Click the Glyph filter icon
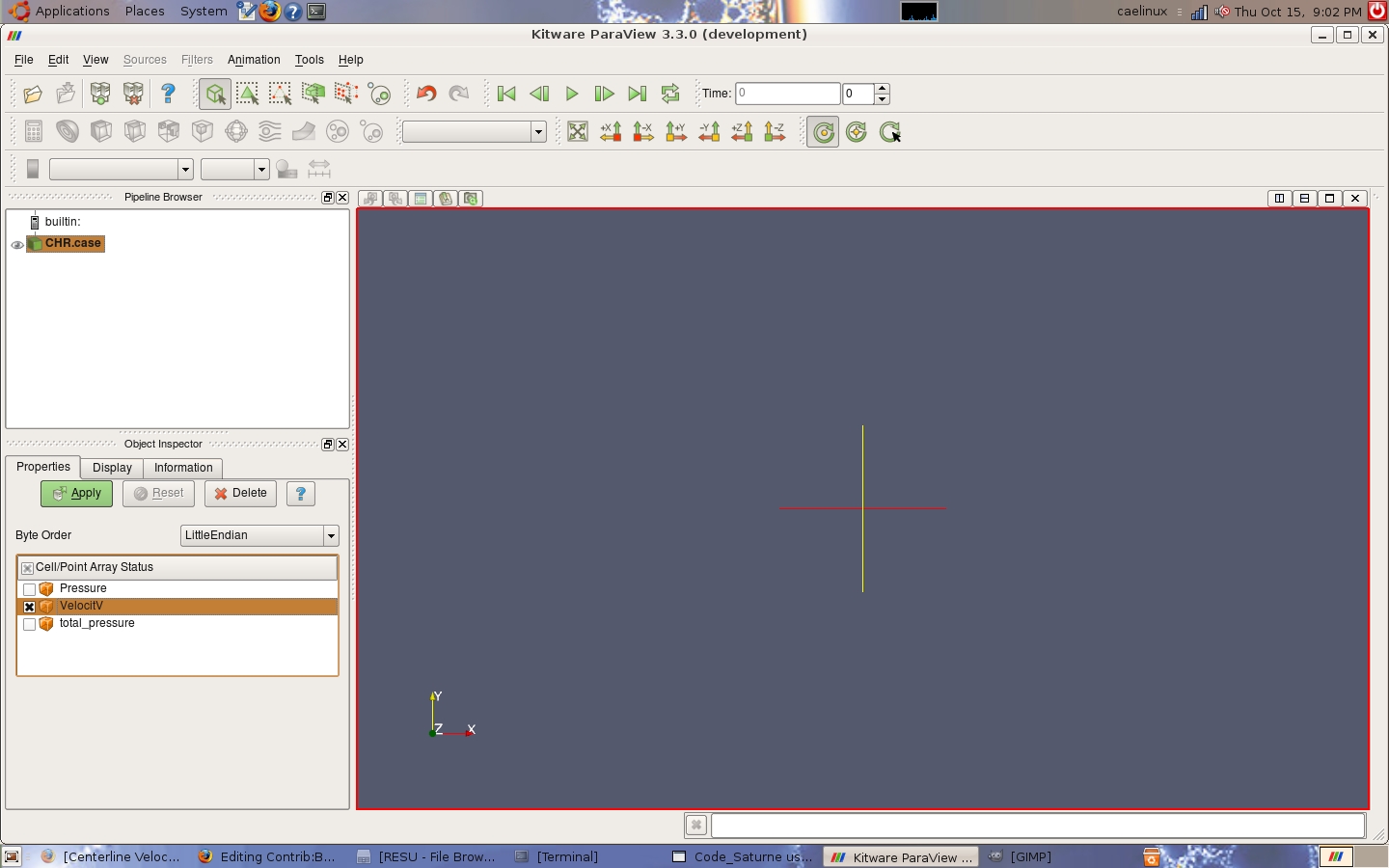Image resolution: width=1389 pixels, height=868 pixels. coord(236,131)
